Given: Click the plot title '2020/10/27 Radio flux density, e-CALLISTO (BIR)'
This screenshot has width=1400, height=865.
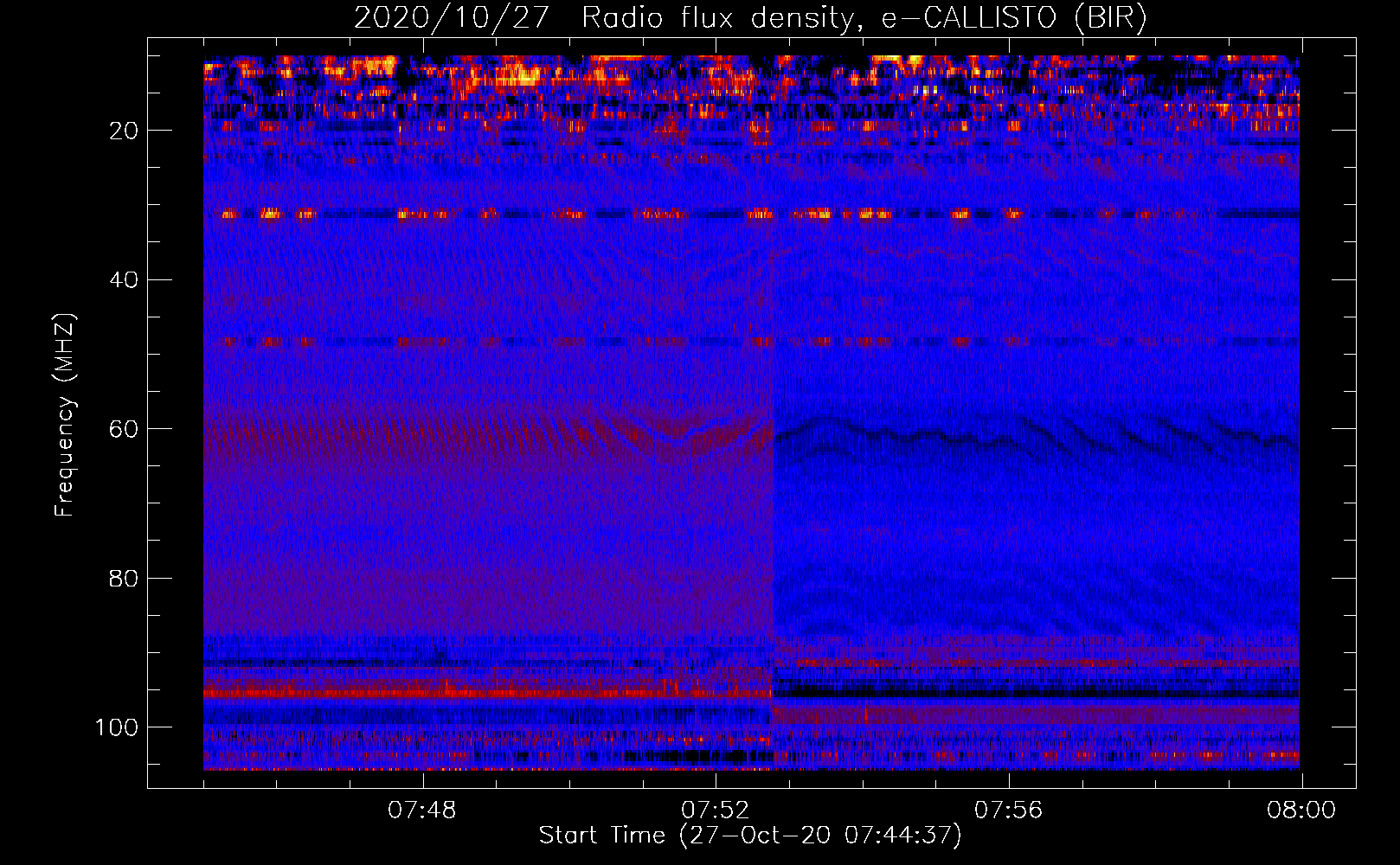Looking at the screenshot, I should [750, 18].
